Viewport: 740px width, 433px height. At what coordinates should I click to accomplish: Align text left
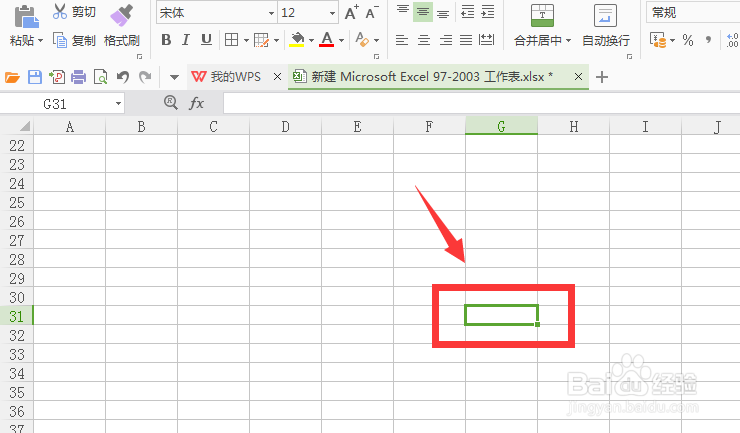click(402, 40)
